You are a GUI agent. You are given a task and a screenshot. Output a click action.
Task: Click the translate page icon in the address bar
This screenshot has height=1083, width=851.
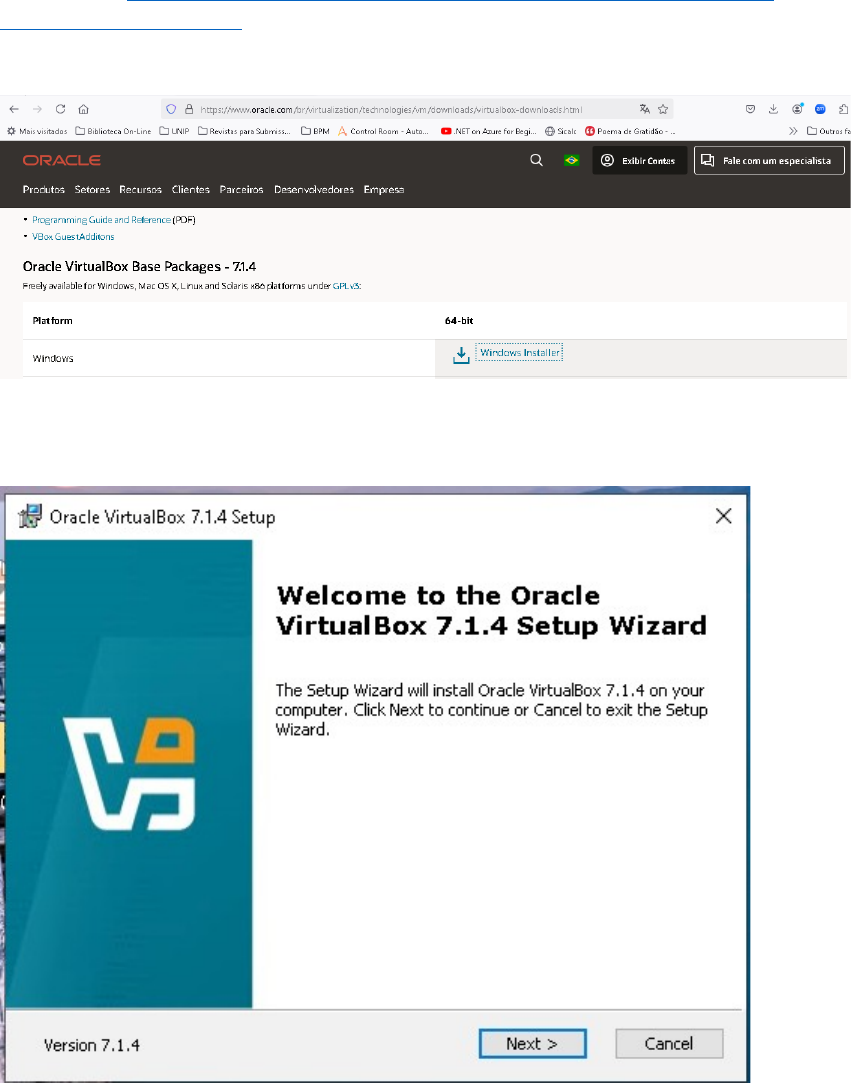[645, 109]
